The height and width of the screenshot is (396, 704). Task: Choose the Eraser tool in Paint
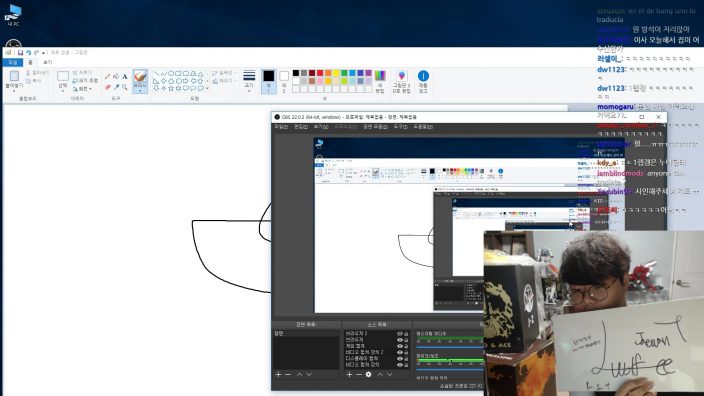[x=108, y=87]
